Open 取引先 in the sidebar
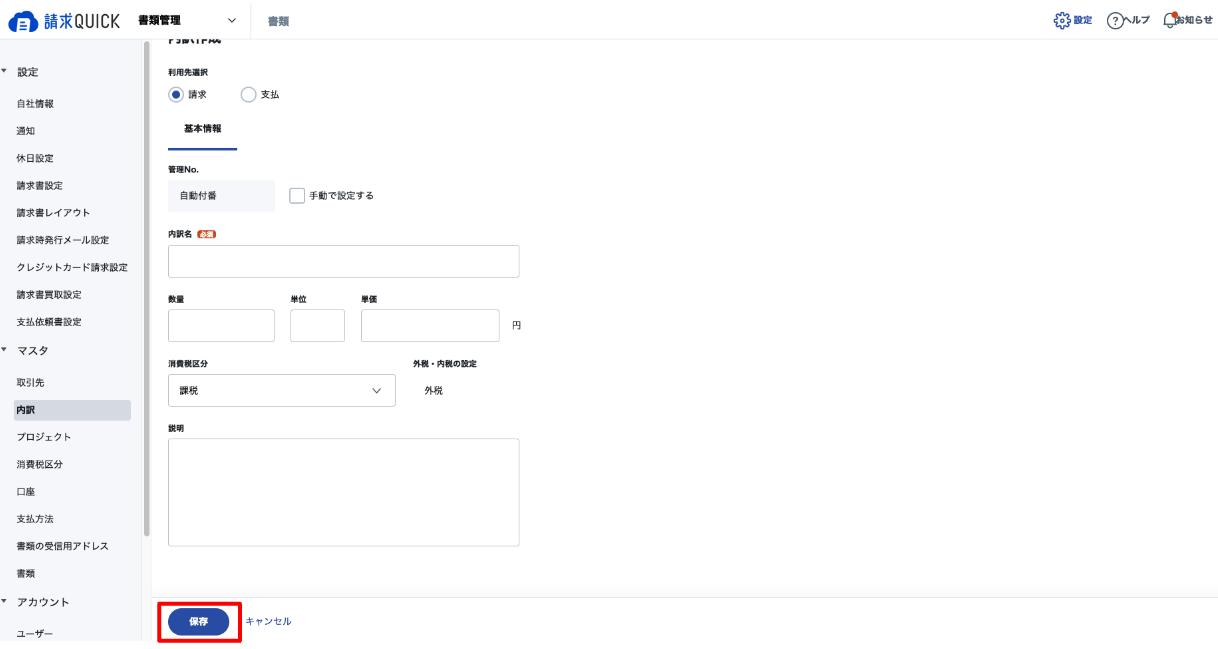The image size is (1218, 649). click(30, 383)
